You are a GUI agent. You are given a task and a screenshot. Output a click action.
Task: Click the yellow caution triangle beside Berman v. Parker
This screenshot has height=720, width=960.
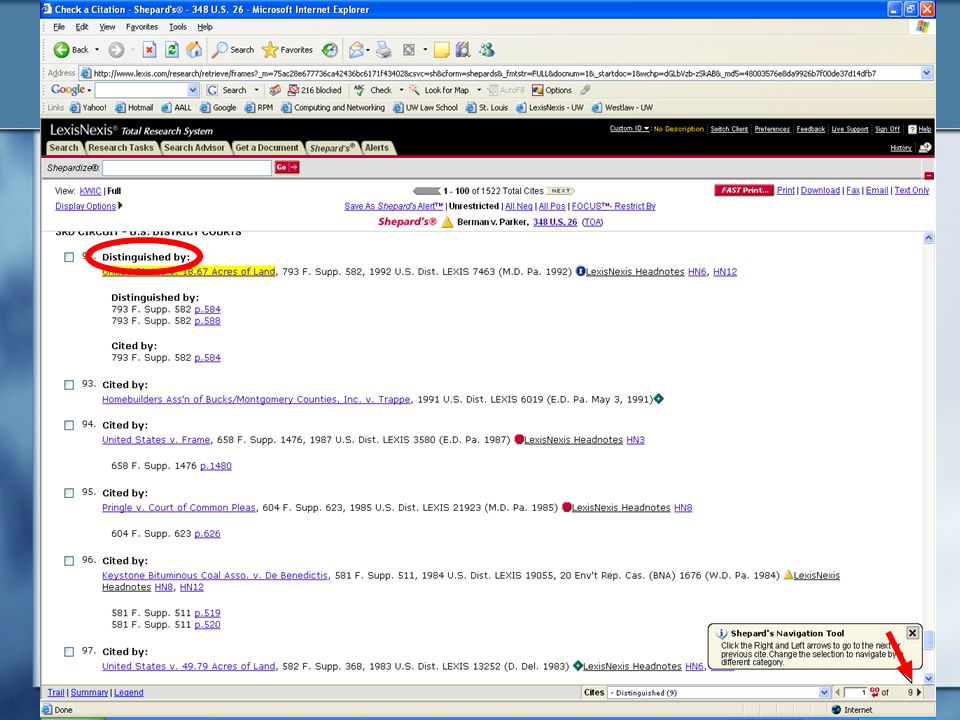click(x=448, y=222)
